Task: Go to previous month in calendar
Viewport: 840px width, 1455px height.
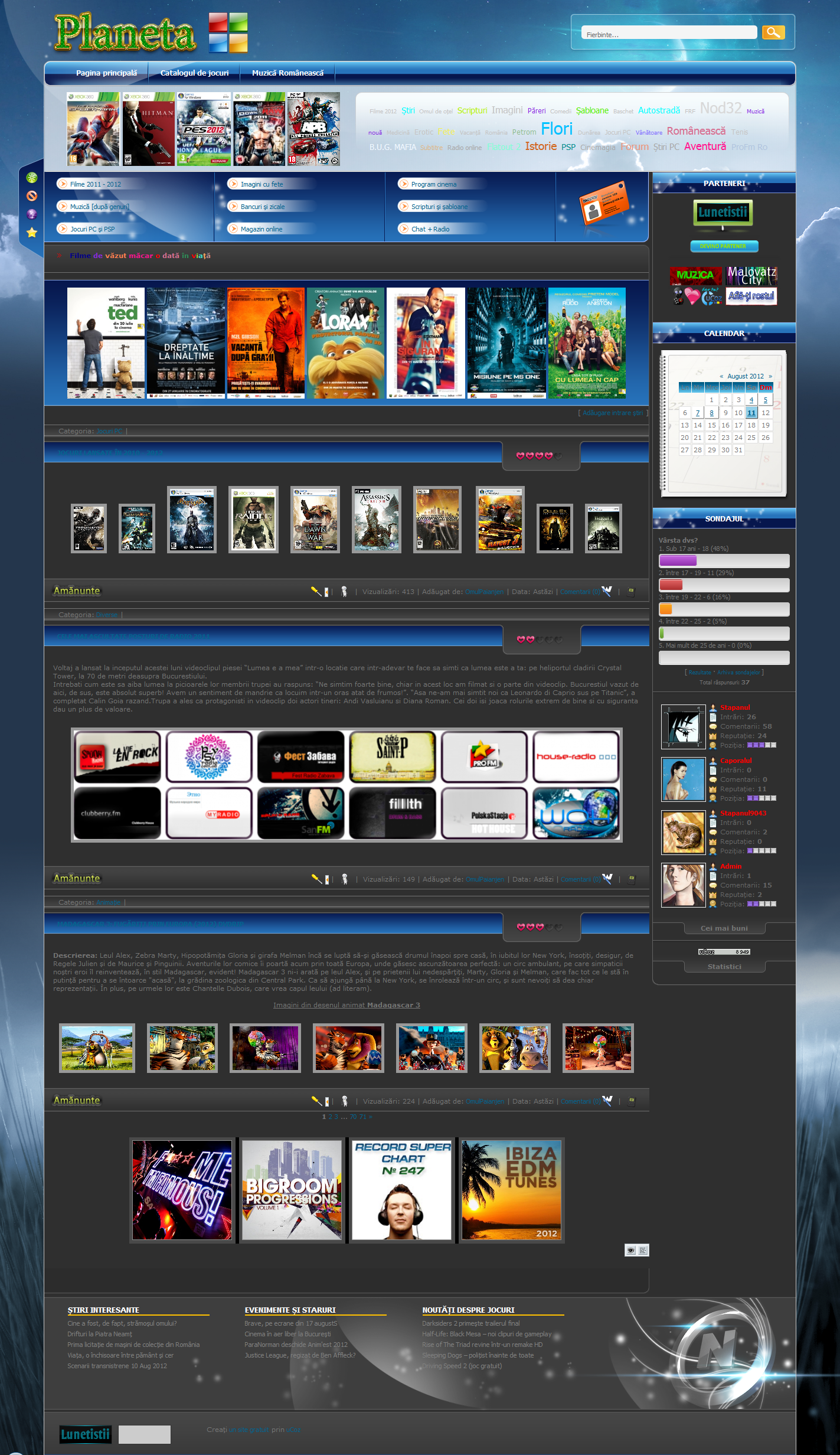Action: point(721,376)
